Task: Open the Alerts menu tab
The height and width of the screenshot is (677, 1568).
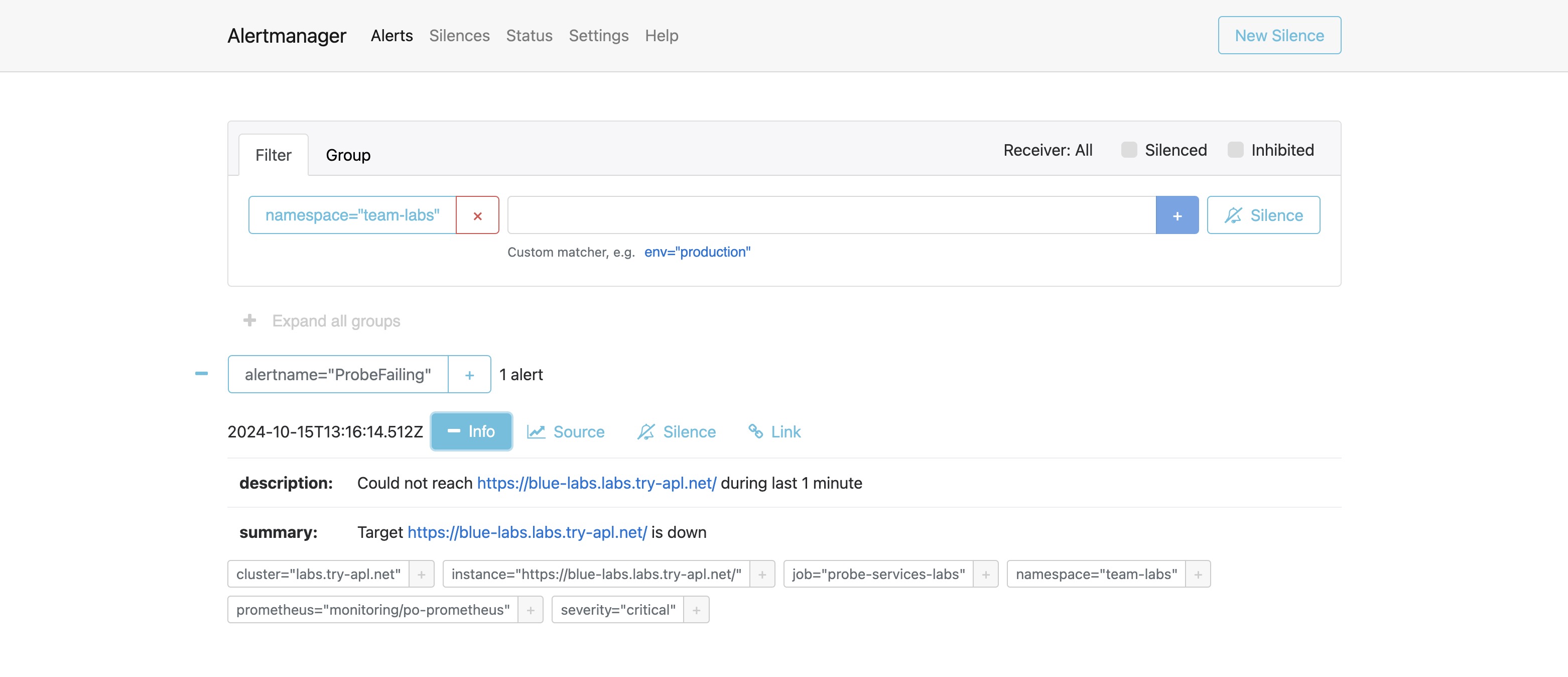Action: tap(391, 34)
